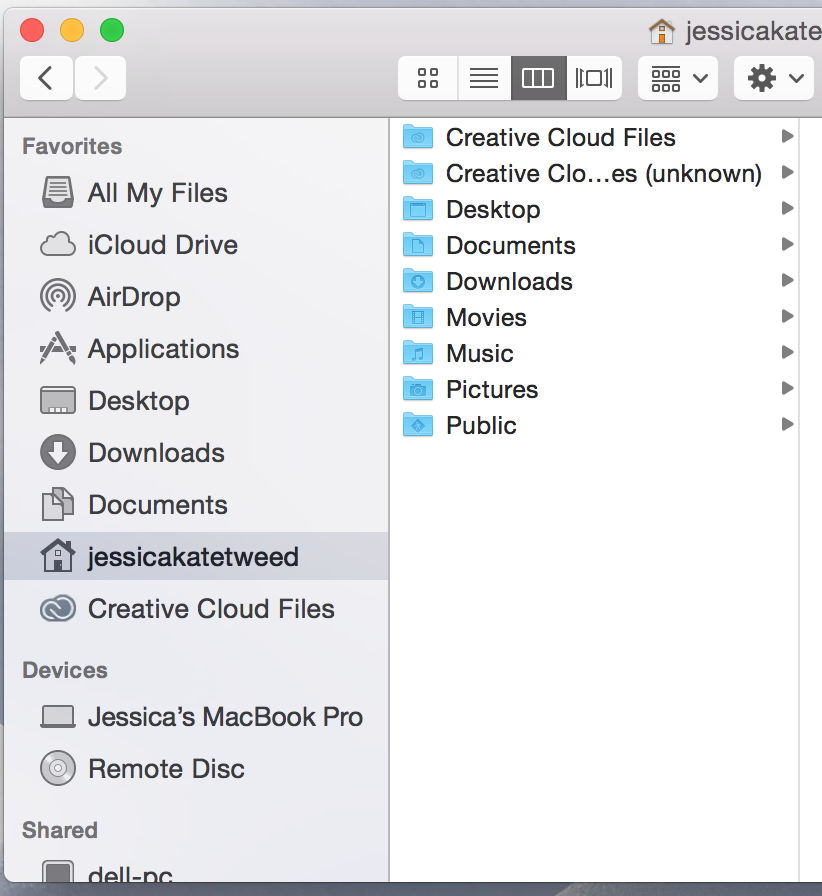The image size is (822, 896).
Task: Select Remote Disc label under Devices
Action: tap(166, 769)
